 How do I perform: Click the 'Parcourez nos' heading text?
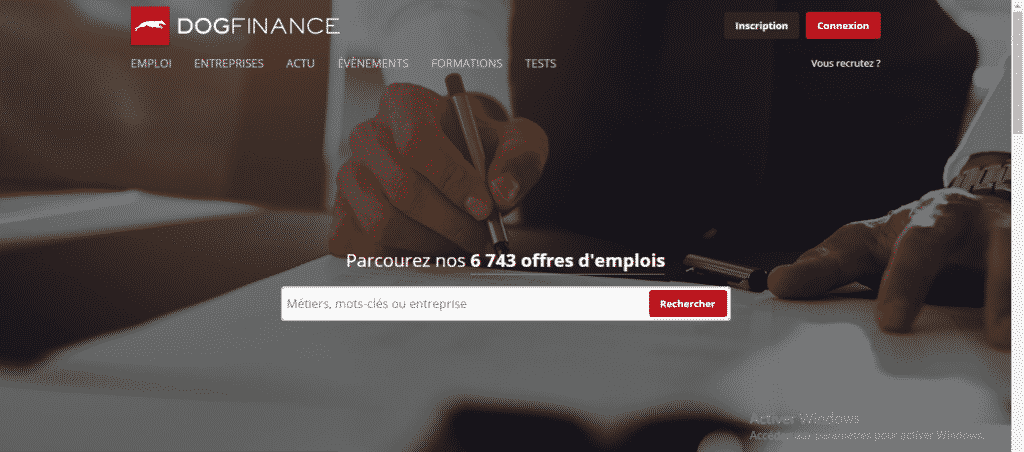pos(406,261)
